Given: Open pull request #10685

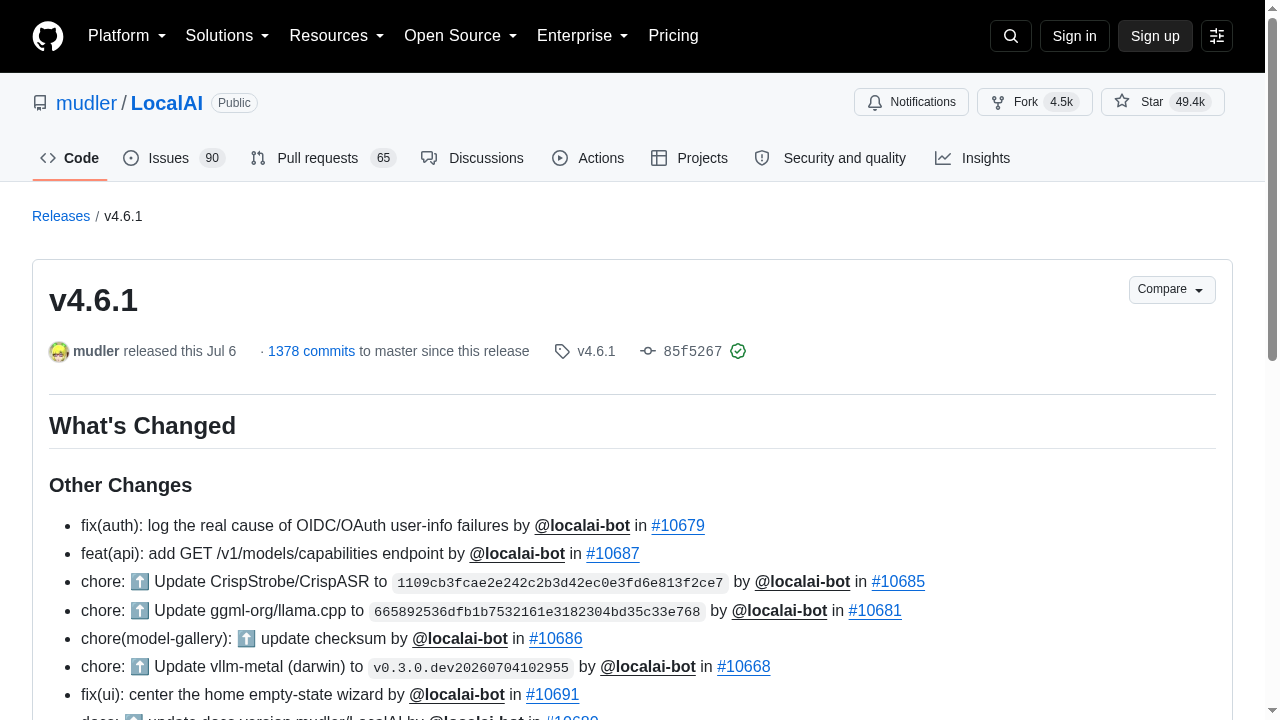Looking at the screenshot, I should tap(898, 581).
